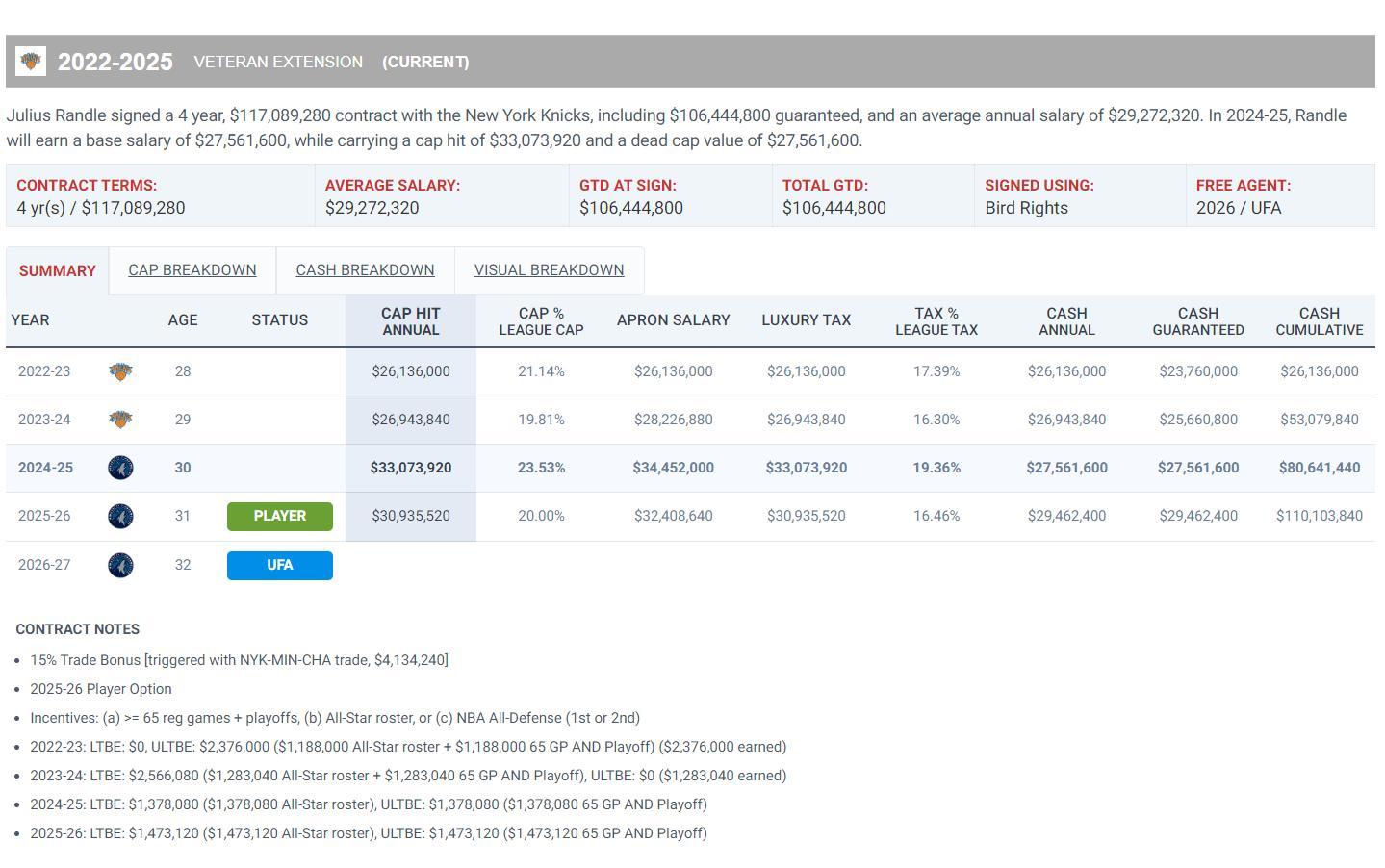Click the Luxury Tax column header
1385x868 pixels.
click(806, 320)
